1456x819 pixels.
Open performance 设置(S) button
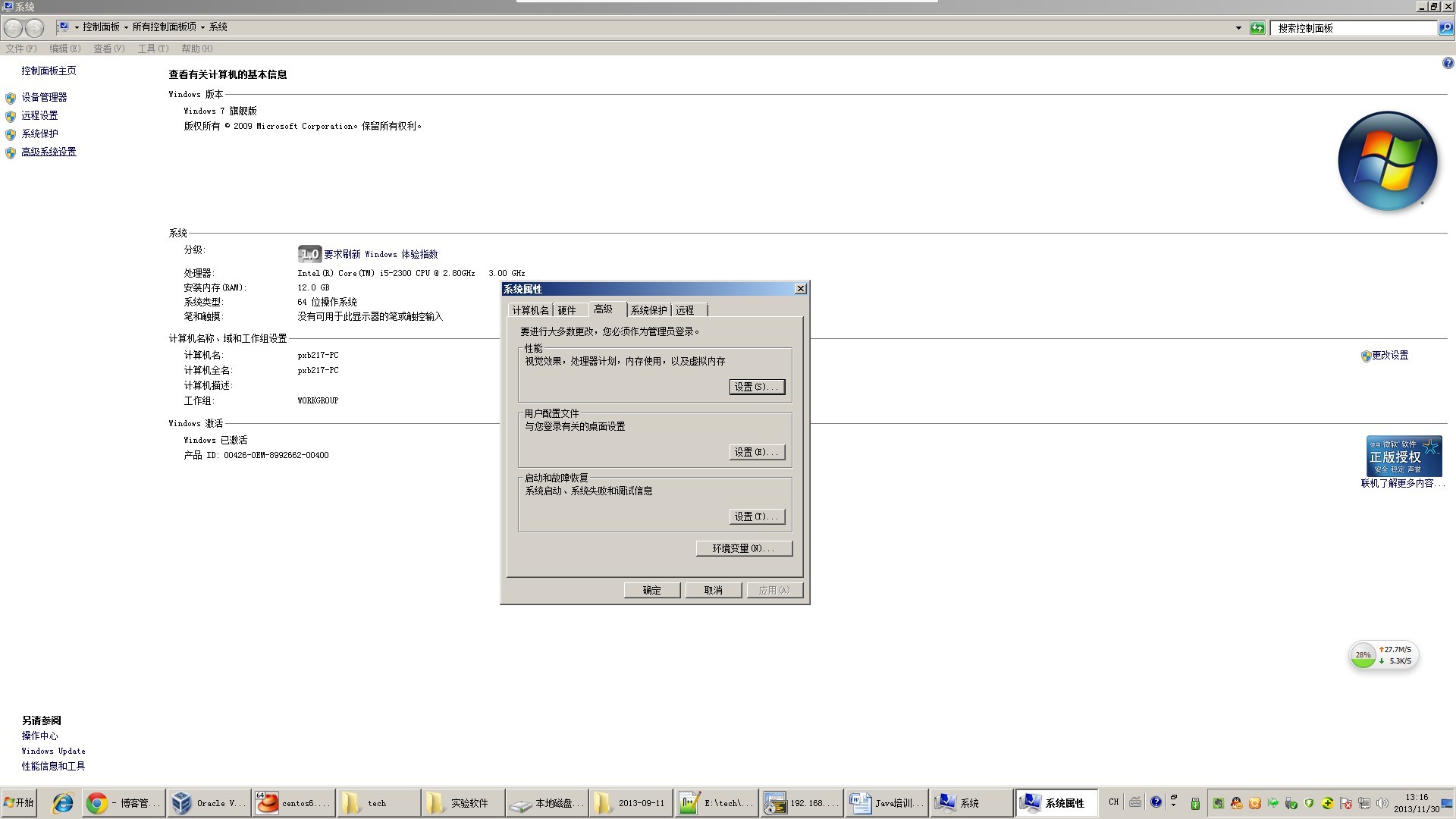pyautogui.click(x=757, y=387)
